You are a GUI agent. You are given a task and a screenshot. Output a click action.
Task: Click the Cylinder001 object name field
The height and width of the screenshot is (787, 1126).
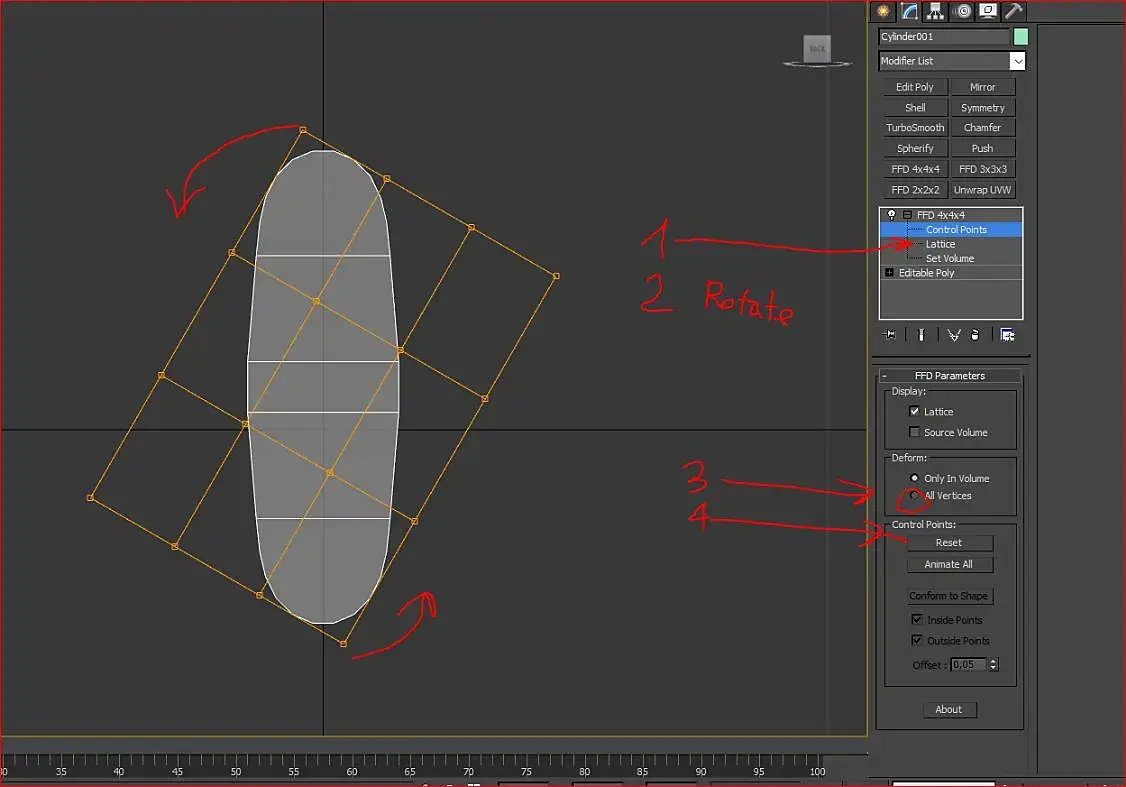[x=944, y=37]
